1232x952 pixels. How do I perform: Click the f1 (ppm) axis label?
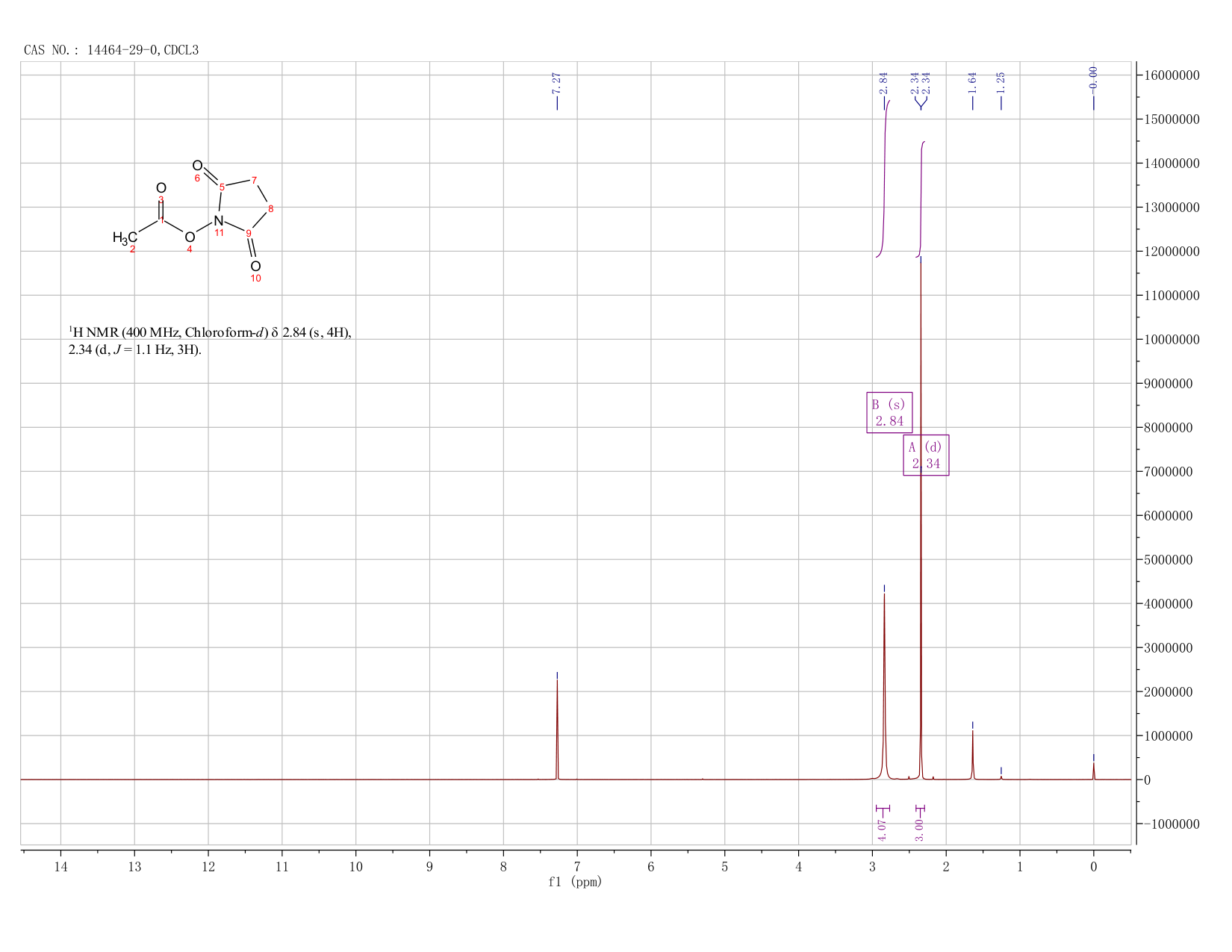[575, 882]
